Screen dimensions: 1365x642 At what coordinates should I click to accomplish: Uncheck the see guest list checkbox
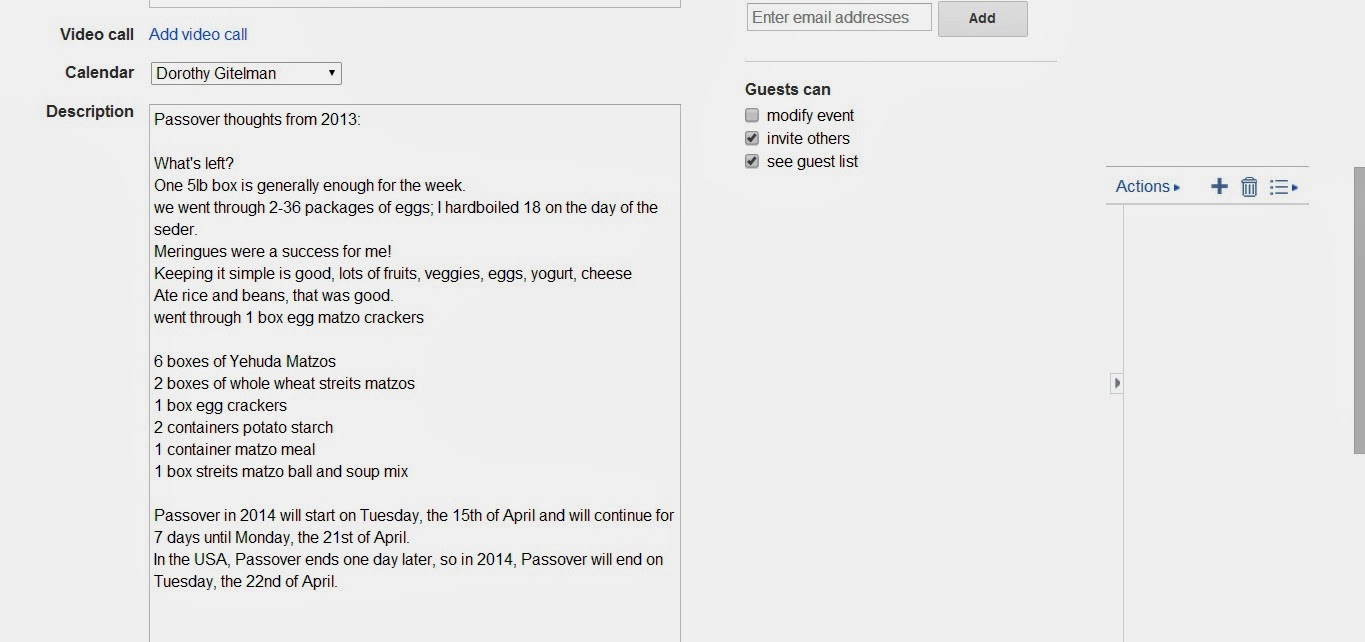[752, 161]
